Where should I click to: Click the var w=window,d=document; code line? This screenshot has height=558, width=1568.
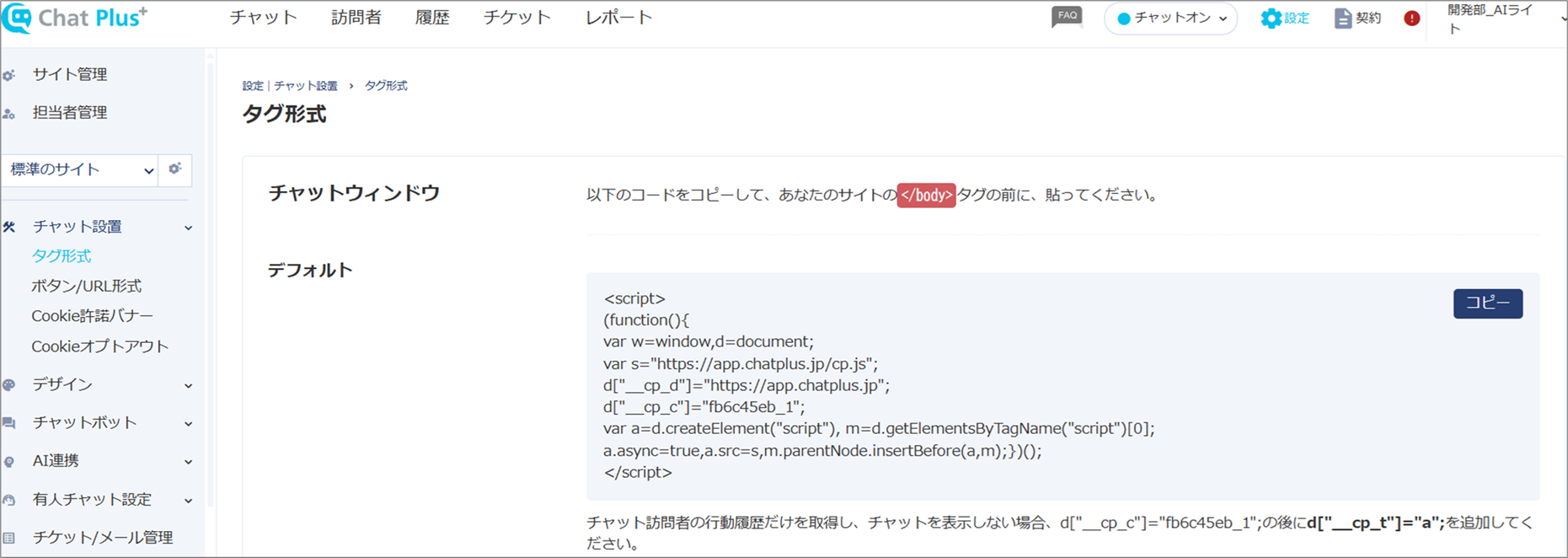709,342
